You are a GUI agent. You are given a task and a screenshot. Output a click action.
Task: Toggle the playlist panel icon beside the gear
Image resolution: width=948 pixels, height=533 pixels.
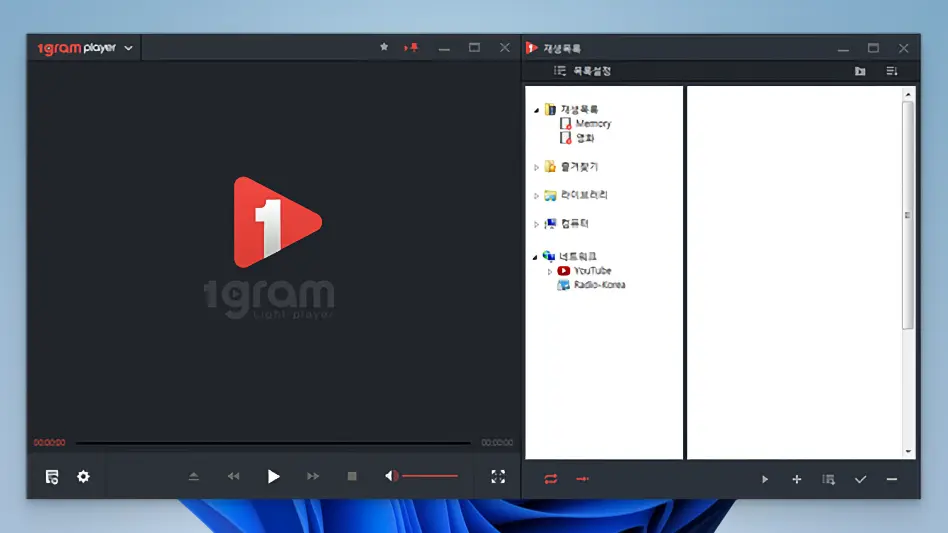52,477
